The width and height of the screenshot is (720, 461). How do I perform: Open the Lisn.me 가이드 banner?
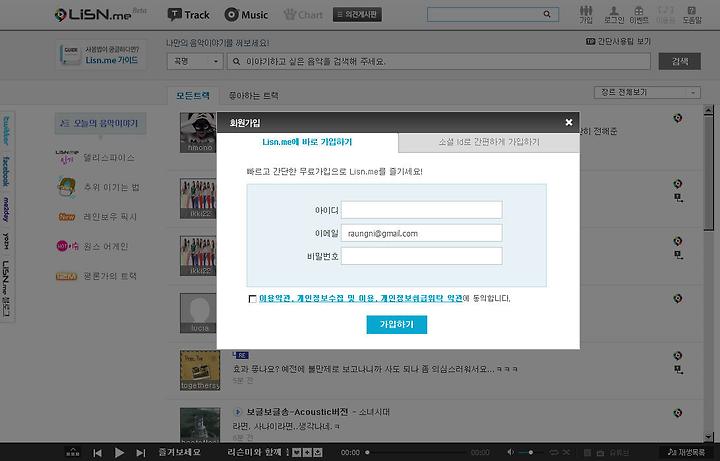pos(101,55)
